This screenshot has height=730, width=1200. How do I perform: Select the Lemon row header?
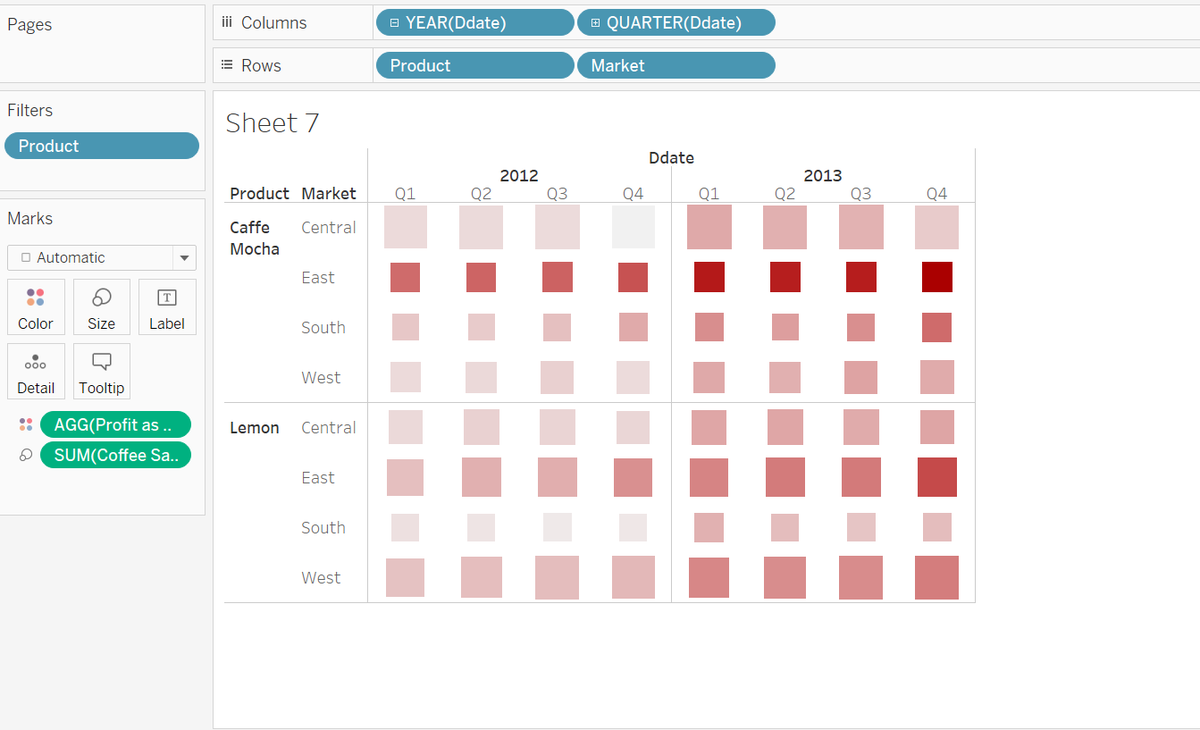click(x=254, y=427)
